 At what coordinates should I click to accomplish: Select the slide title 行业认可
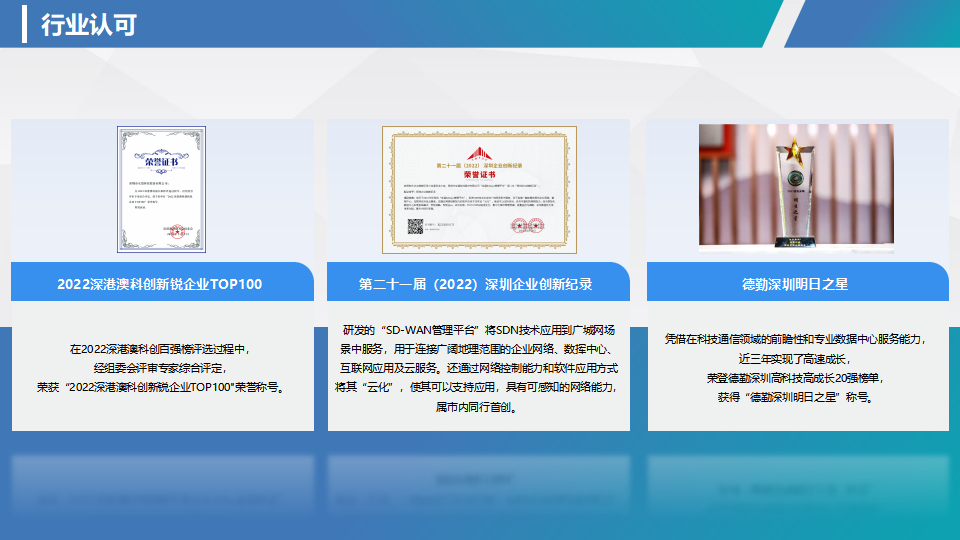pyautogui.click(x=88, y=25)
